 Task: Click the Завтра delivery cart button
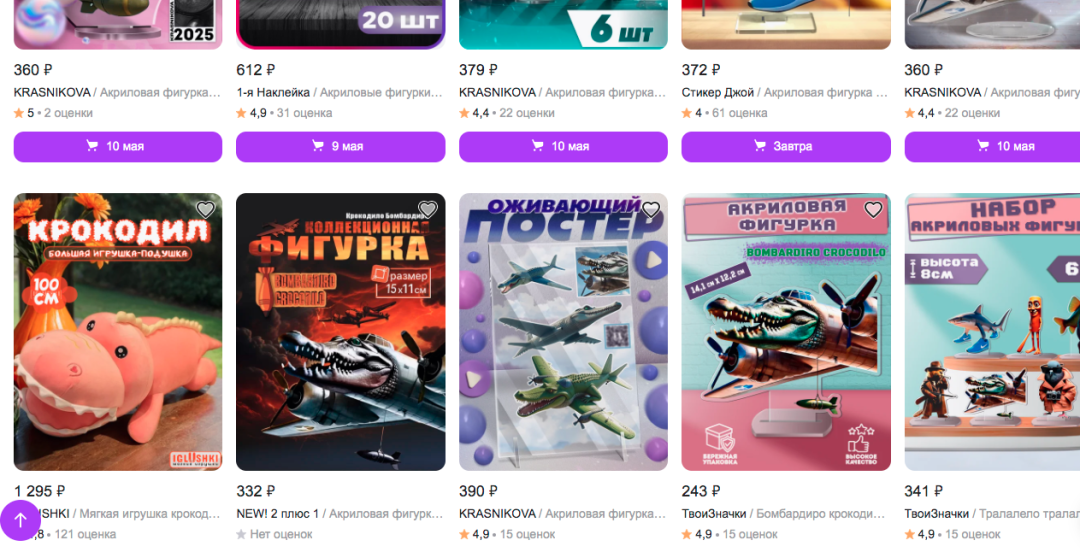[786, 147]
